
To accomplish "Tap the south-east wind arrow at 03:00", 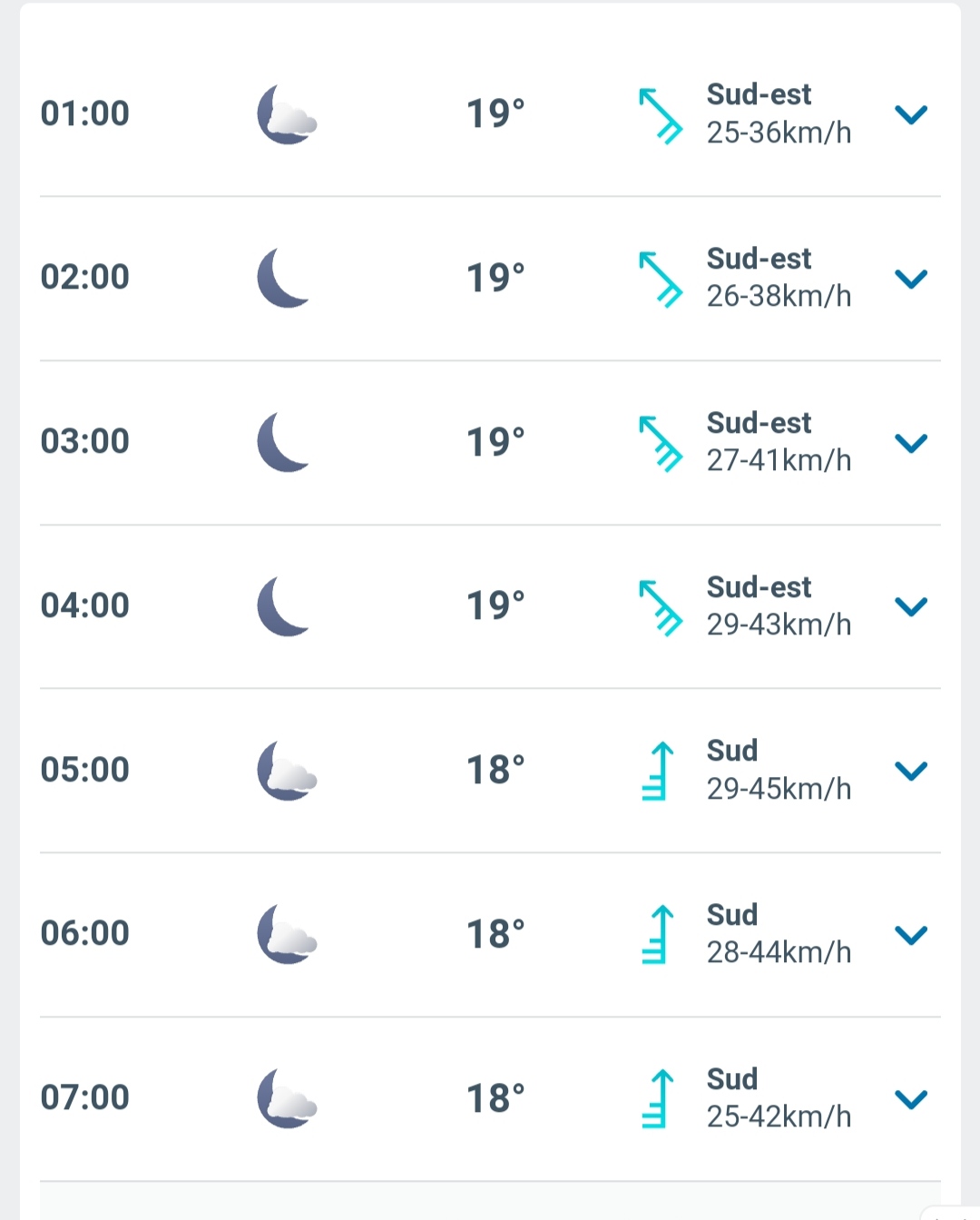I will click(x=661, y=443).
